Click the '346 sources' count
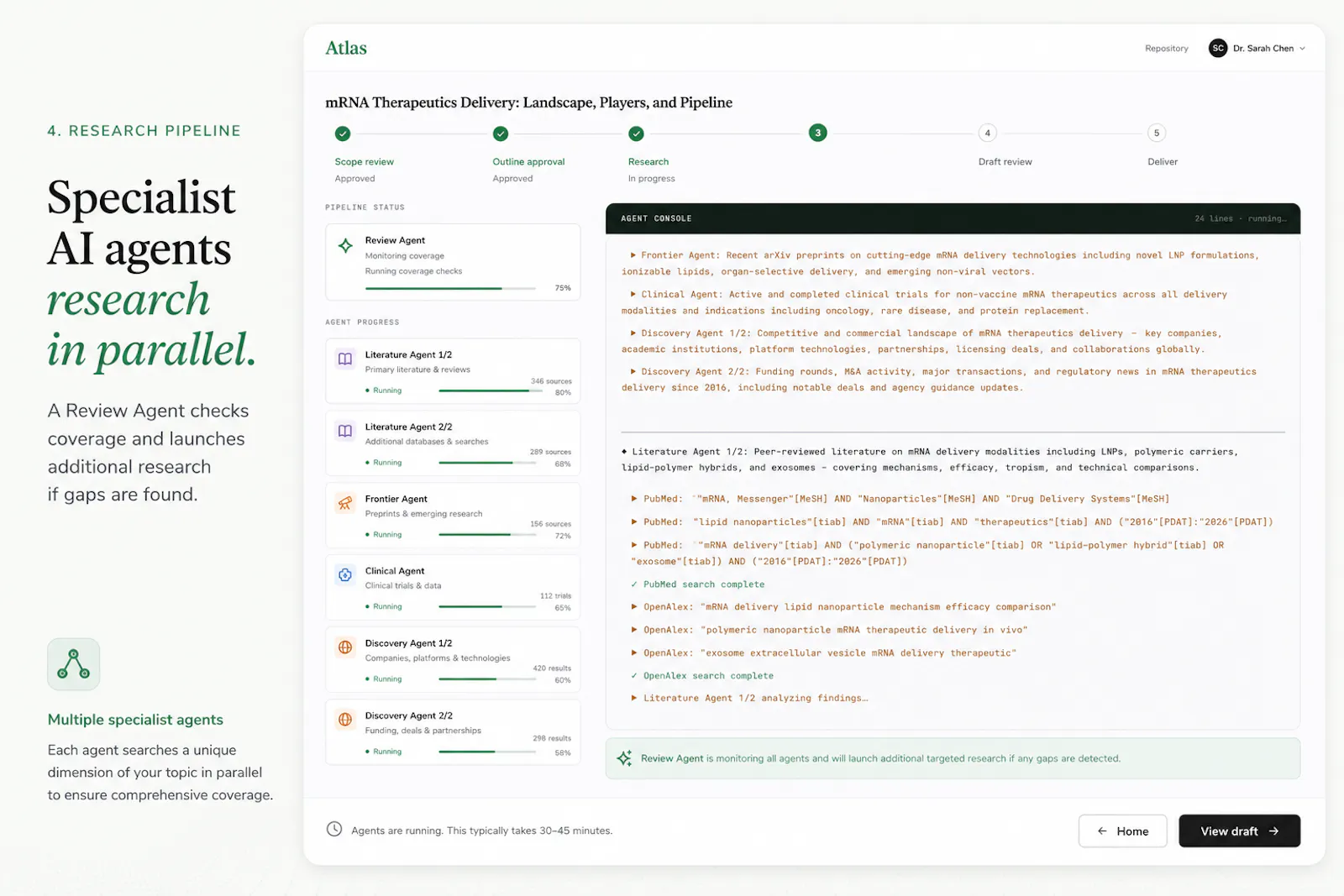The image size is (1344, 896). coord(551,381)
